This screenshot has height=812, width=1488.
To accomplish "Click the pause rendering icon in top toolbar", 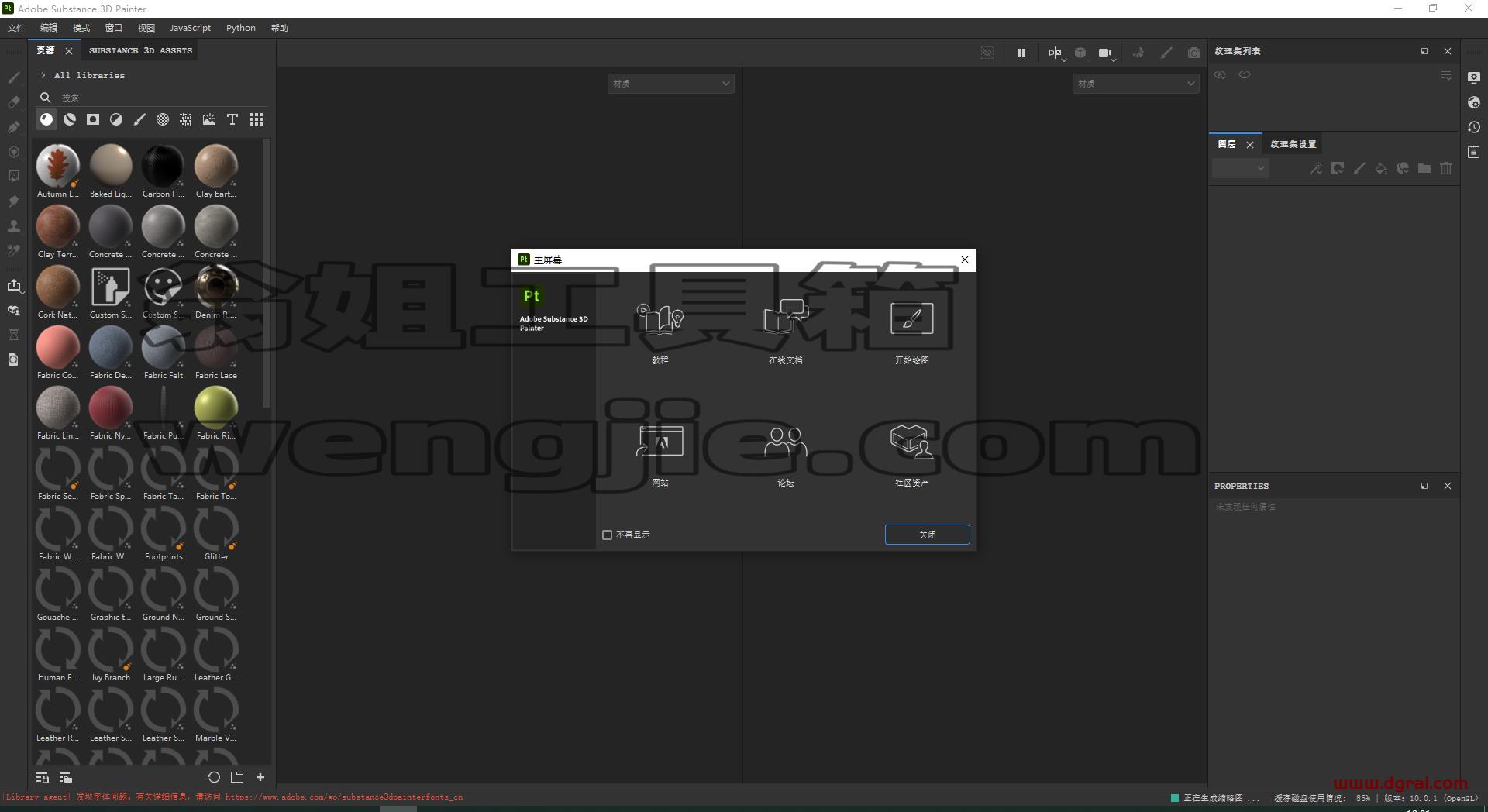I will tap(1021, 53).
